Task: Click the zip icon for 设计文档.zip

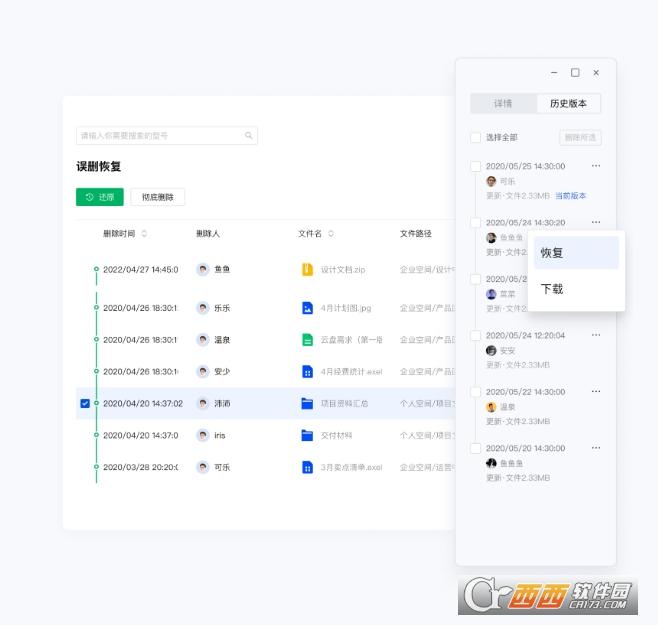Action: coord(307,269)
